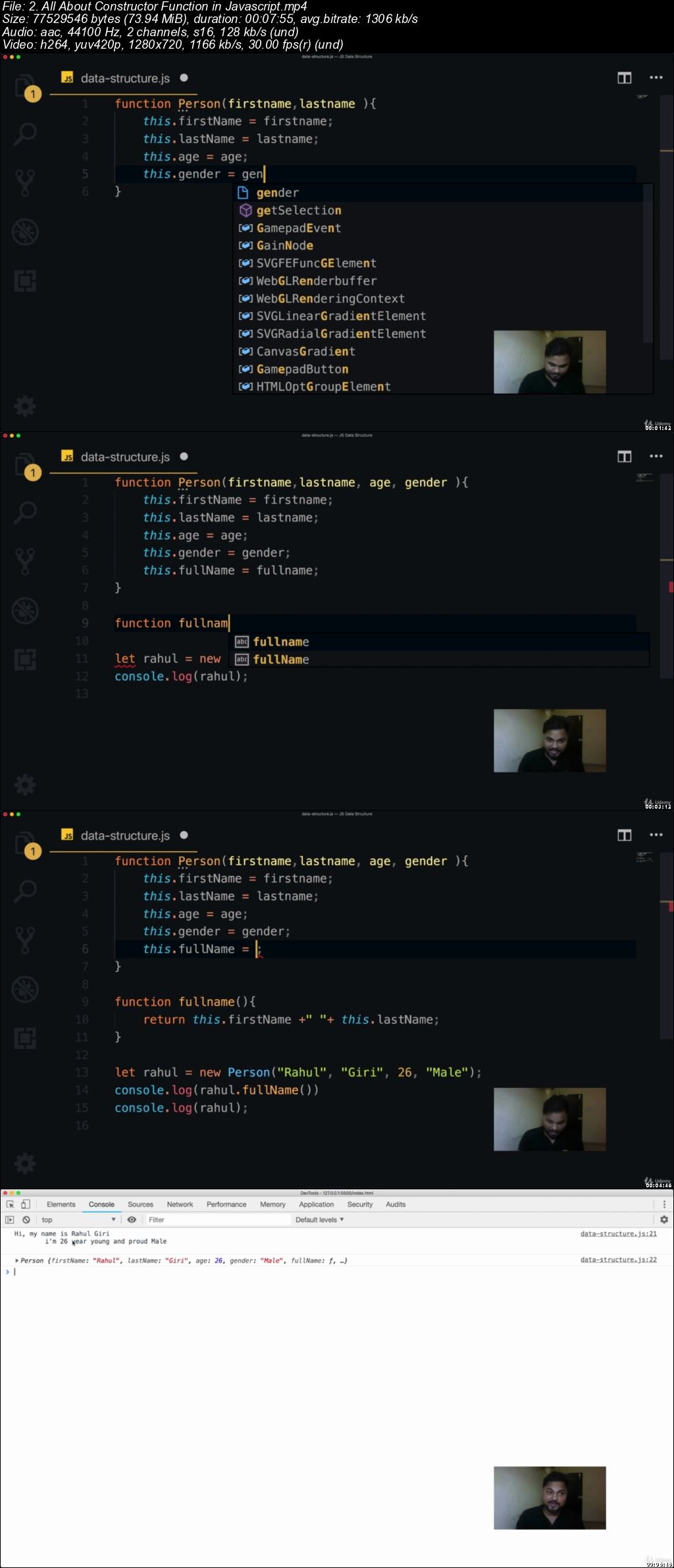Select the suggestion list scrollbar beside getSelection
Viewport: 674px width, 1568px height.
coord(648,263)
